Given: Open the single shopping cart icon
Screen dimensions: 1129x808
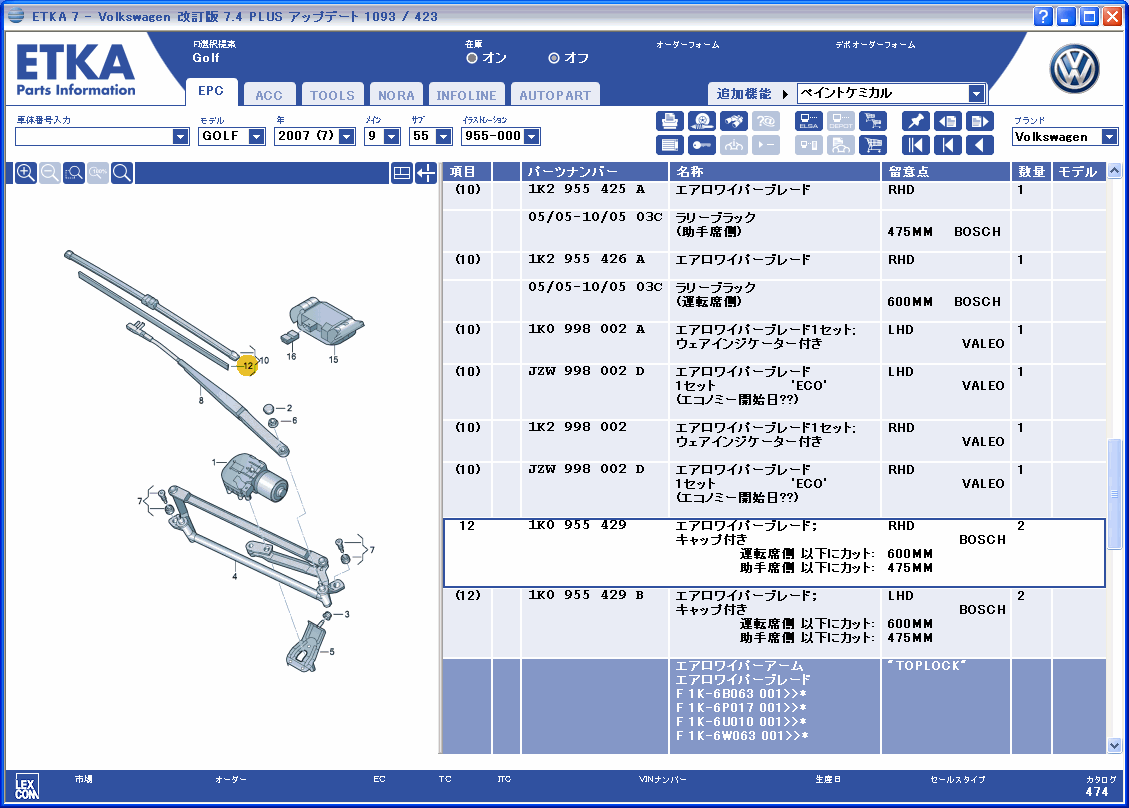Looking at the screenshot, I should tap(873, 145).
